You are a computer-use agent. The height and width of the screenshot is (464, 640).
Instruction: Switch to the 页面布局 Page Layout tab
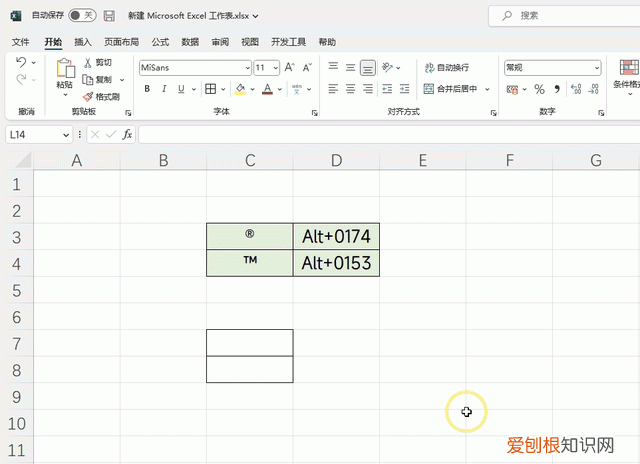pyautogui.click(x=121, y=42)
